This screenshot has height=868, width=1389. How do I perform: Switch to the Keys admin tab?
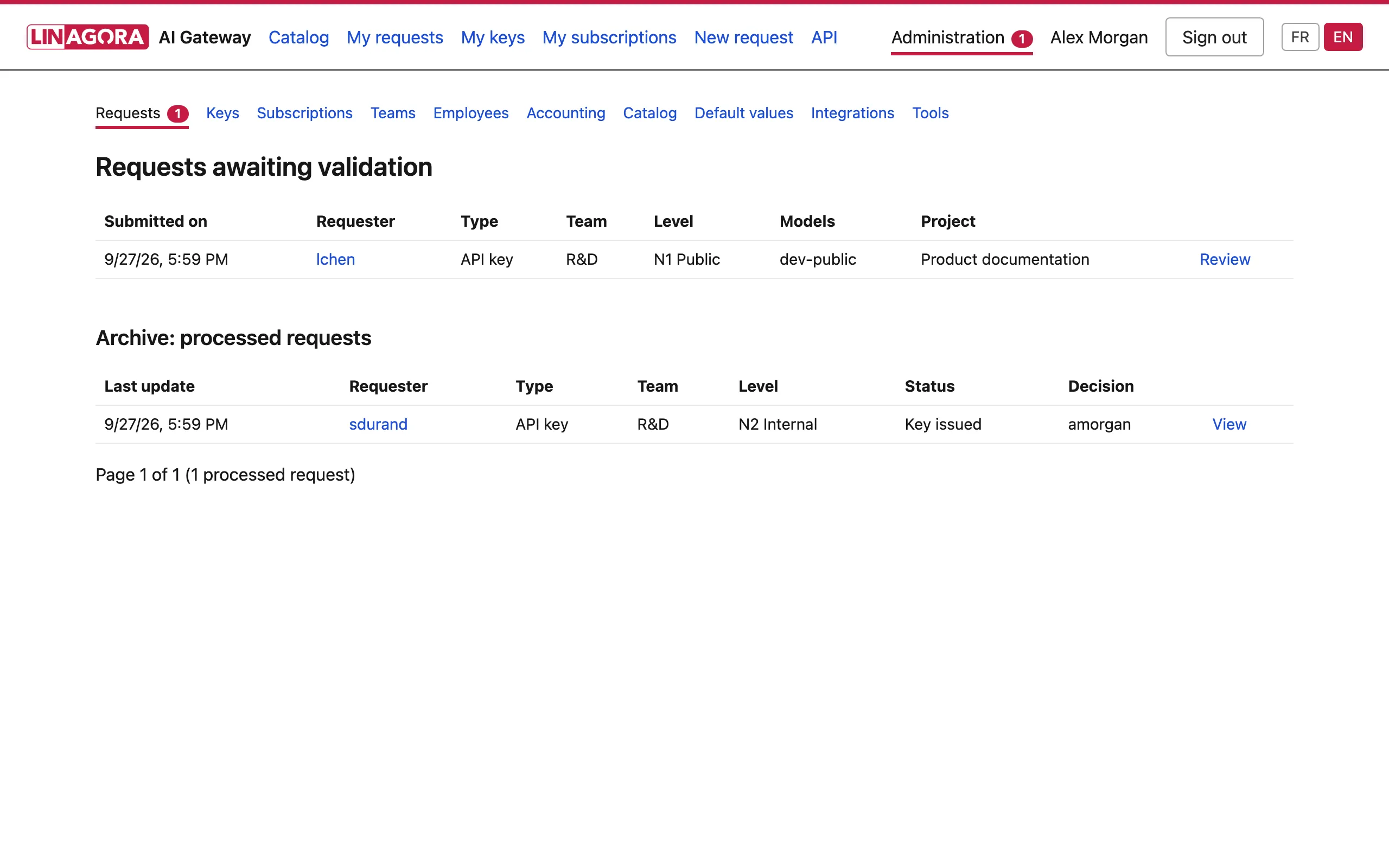click(x=222, y=113)
